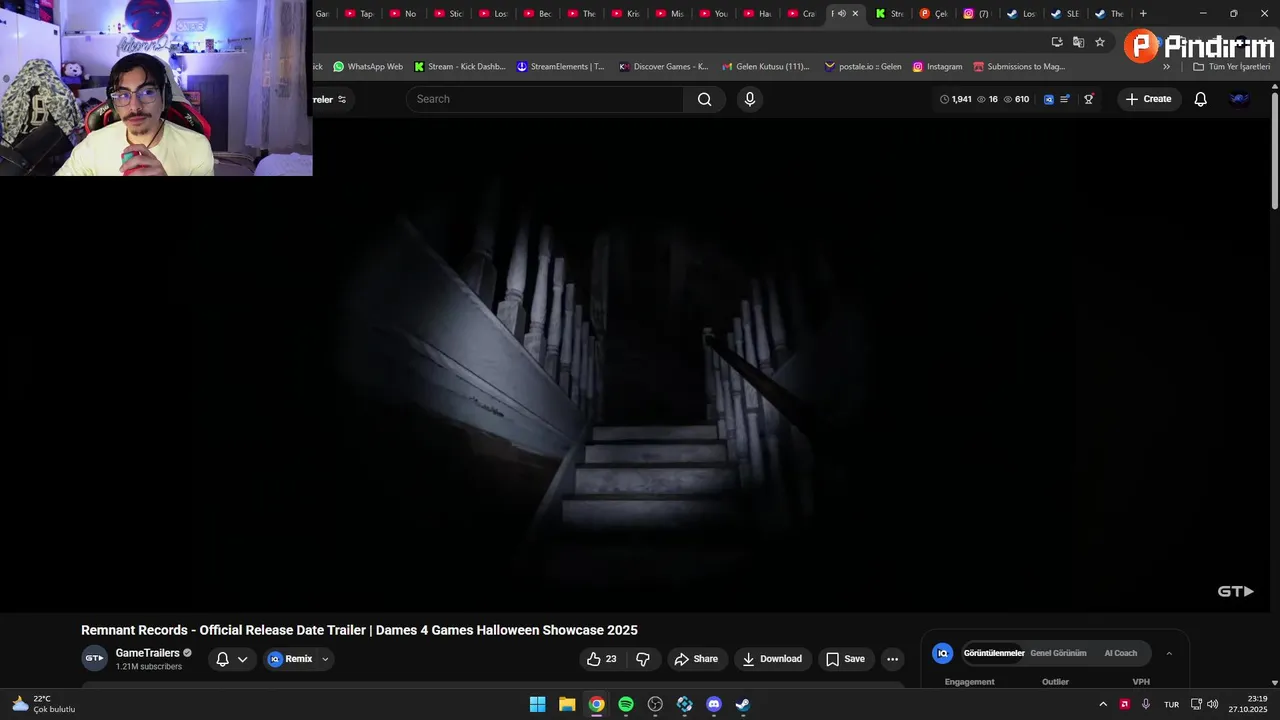This screenshot has width=1280, height=720.
Task: Open YouTube notifications bell
Action: click(1201, 99)
